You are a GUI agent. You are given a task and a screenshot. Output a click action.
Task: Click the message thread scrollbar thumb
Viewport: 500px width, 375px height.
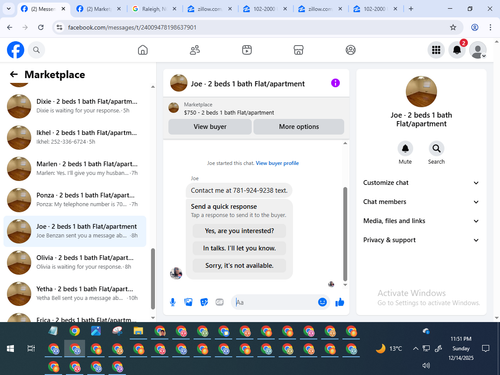pos(345,234)
